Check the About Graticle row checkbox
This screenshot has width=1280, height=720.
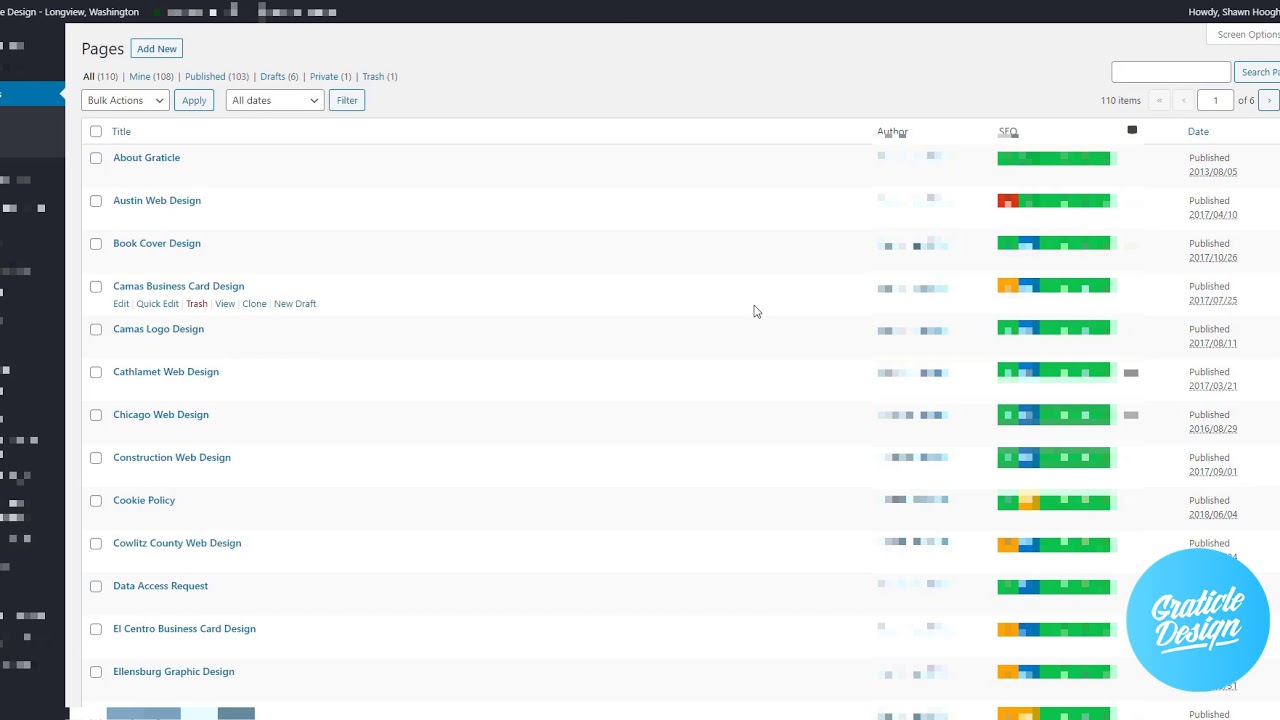point(96,158)
